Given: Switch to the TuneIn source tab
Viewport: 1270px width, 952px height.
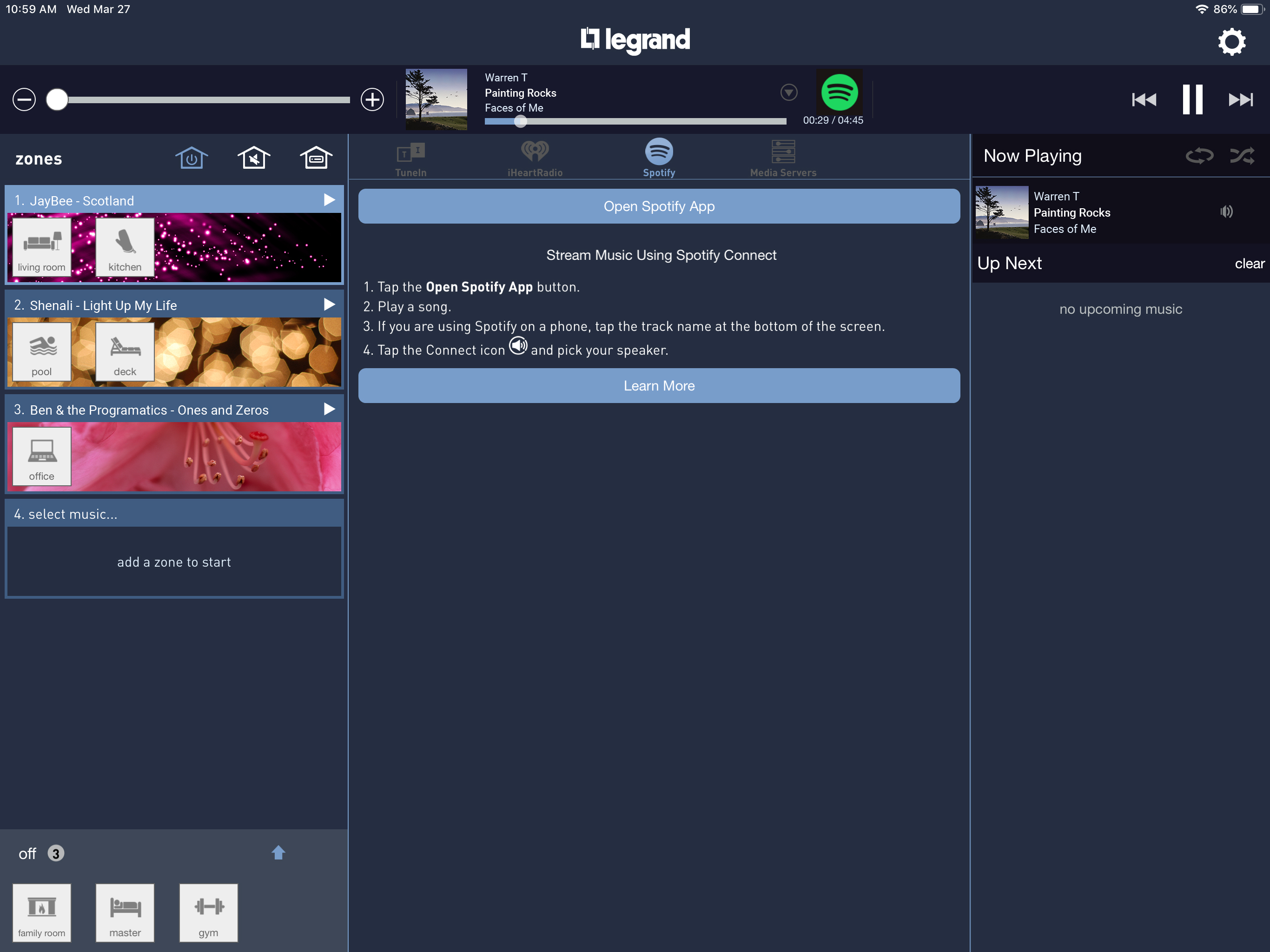Looking at the screenshot, I should (410, 159).
